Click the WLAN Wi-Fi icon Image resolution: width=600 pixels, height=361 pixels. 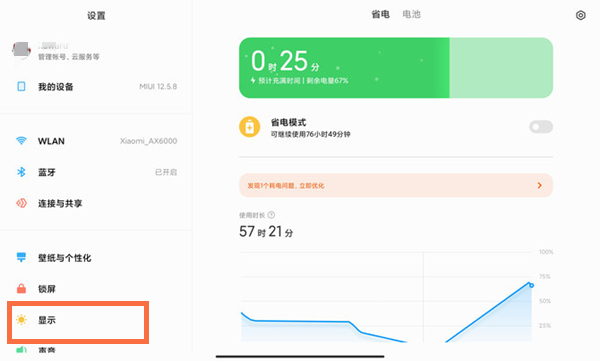coord(21,140)
